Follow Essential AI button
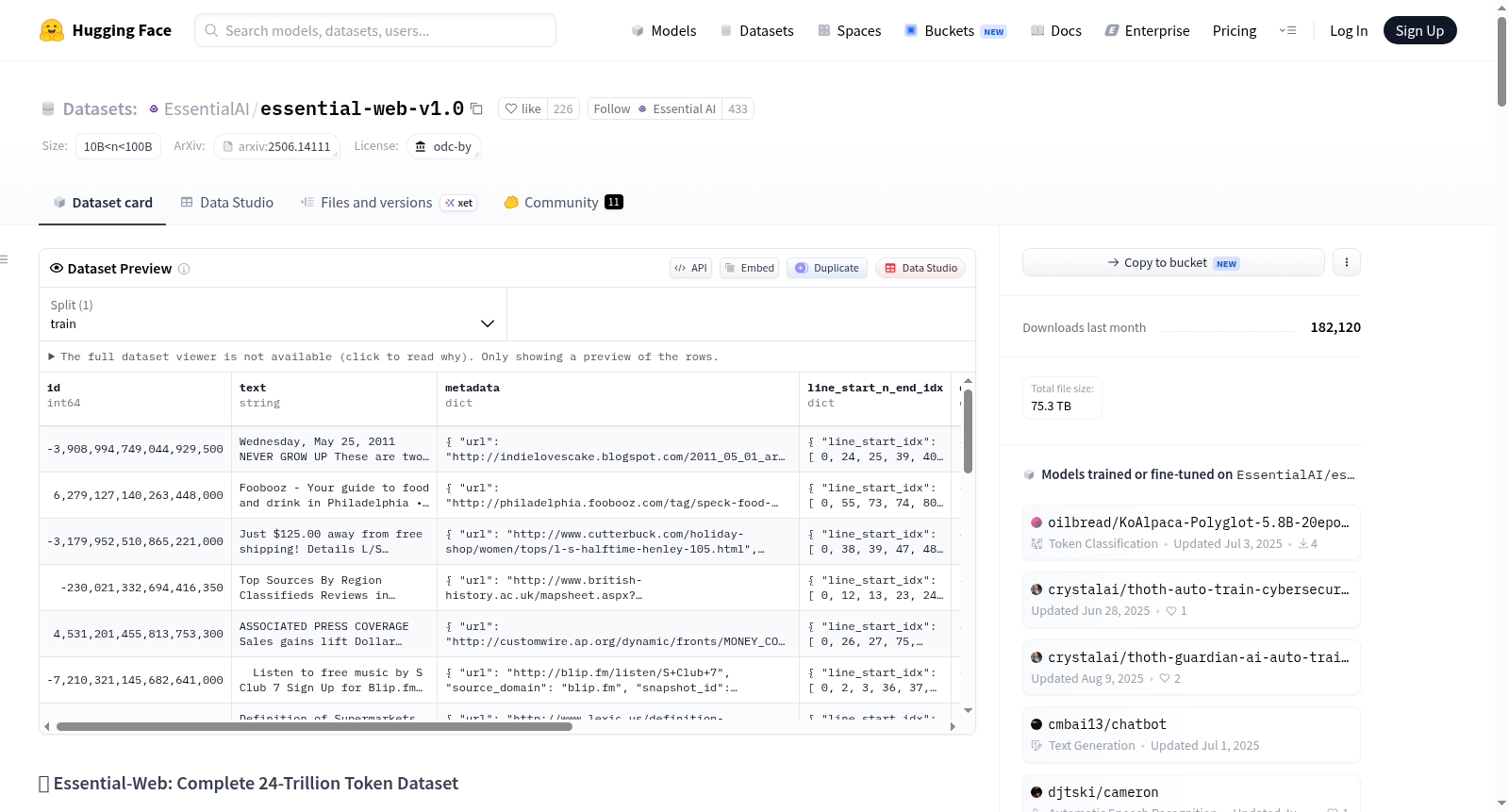1509x812 pixels. click(655, 108)
